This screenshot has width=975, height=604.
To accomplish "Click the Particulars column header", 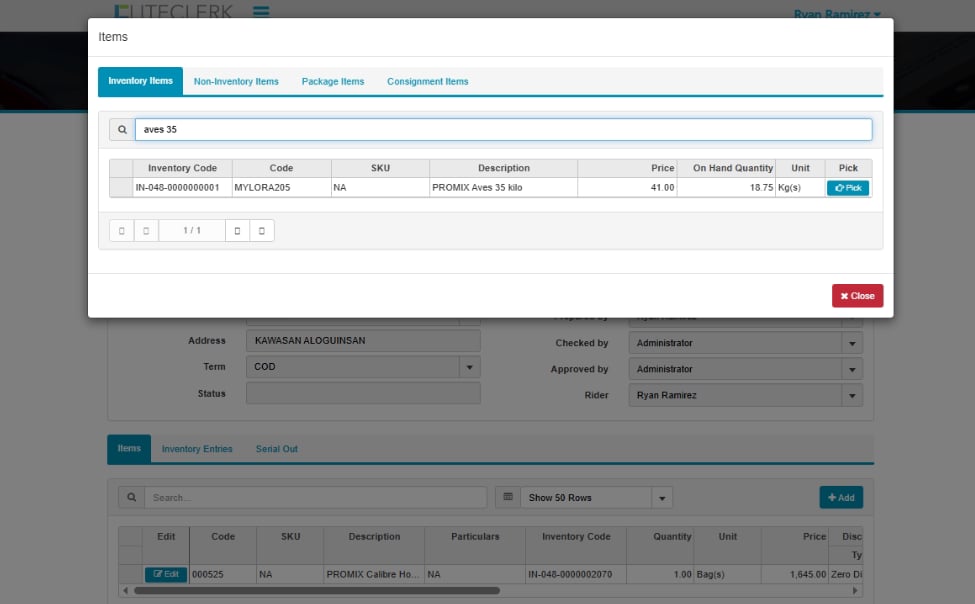I will tap(475, 537).
